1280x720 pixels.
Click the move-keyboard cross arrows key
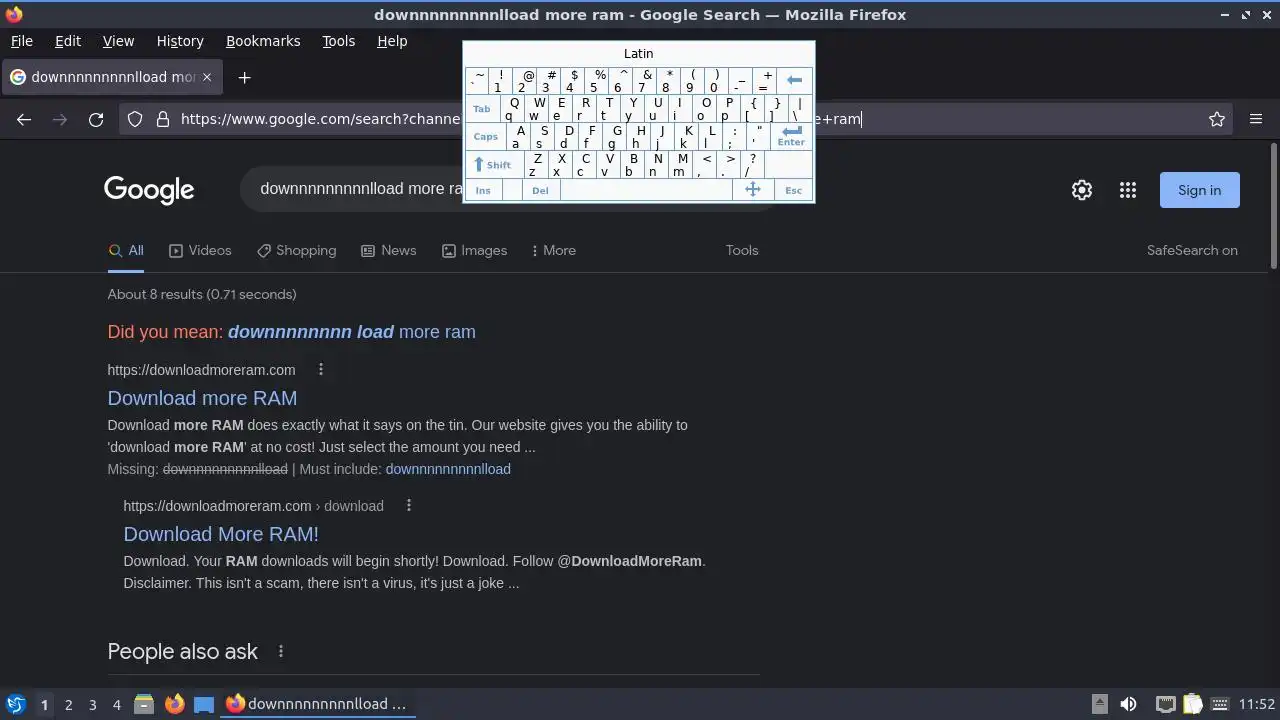point(753,190)
